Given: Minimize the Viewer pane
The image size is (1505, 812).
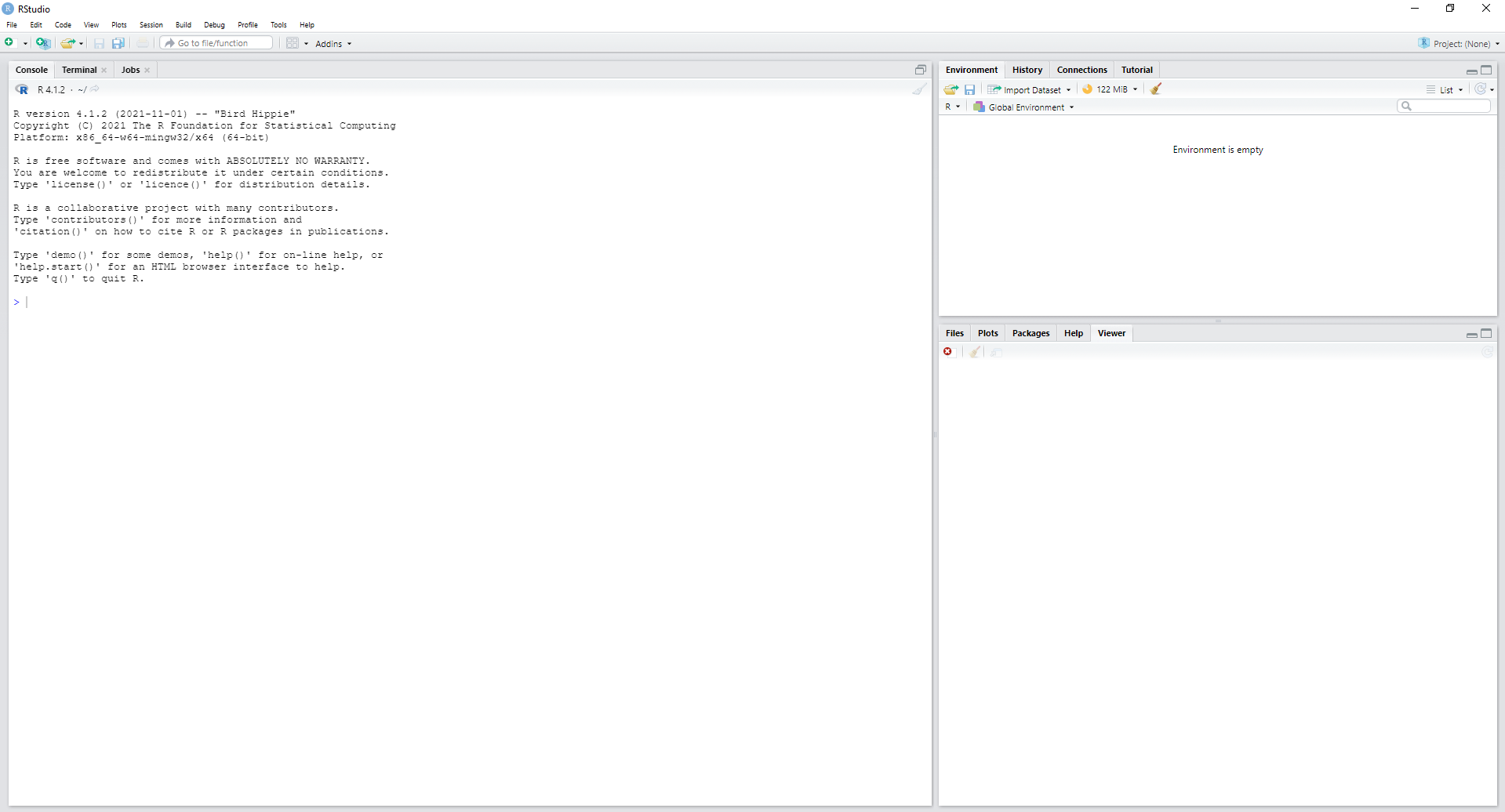Looking at the screenshot, I should (x=1471, y=334).
